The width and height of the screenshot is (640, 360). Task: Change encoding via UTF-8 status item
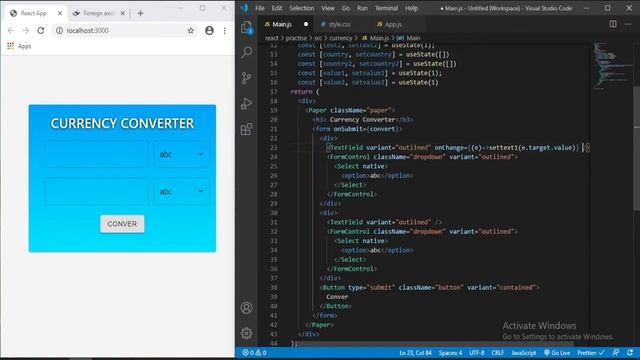coord(476,353)
